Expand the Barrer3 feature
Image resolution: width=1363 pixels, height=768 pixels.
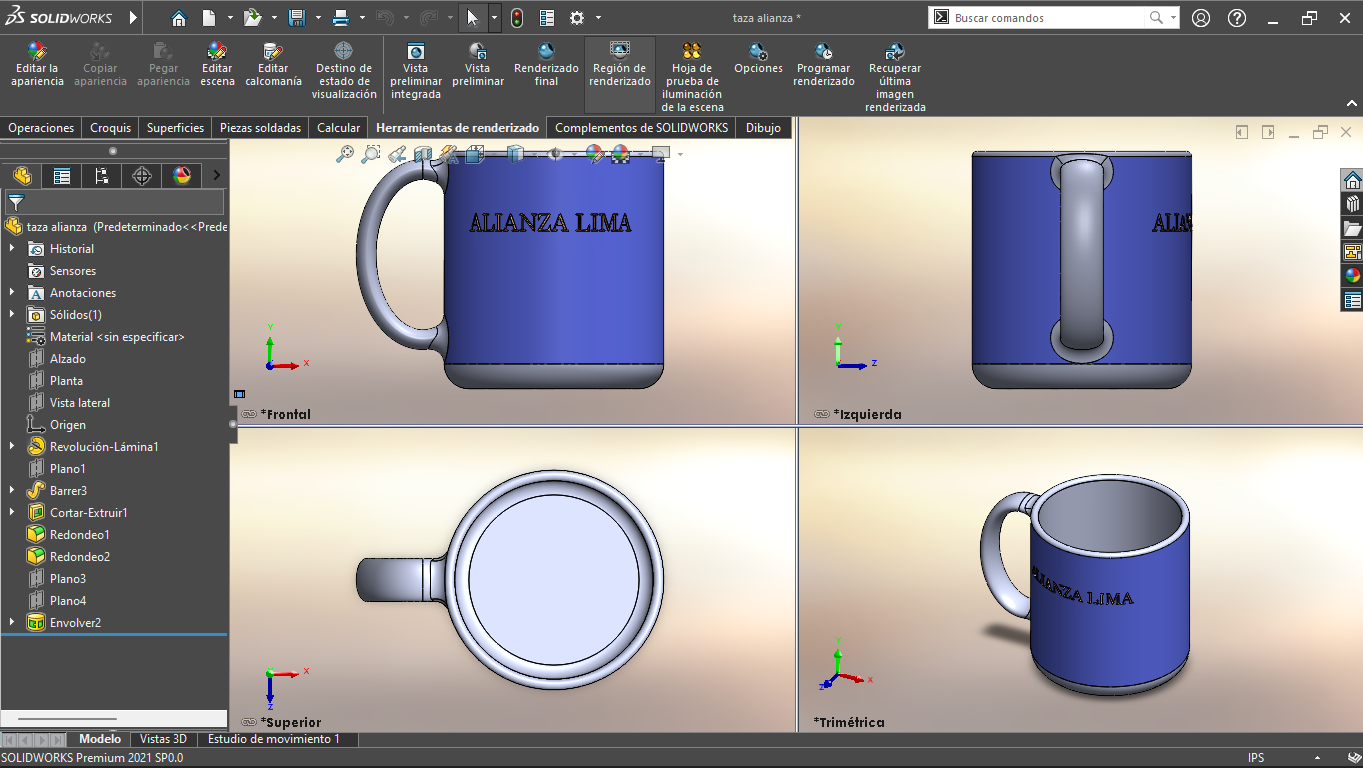[12, 491]
